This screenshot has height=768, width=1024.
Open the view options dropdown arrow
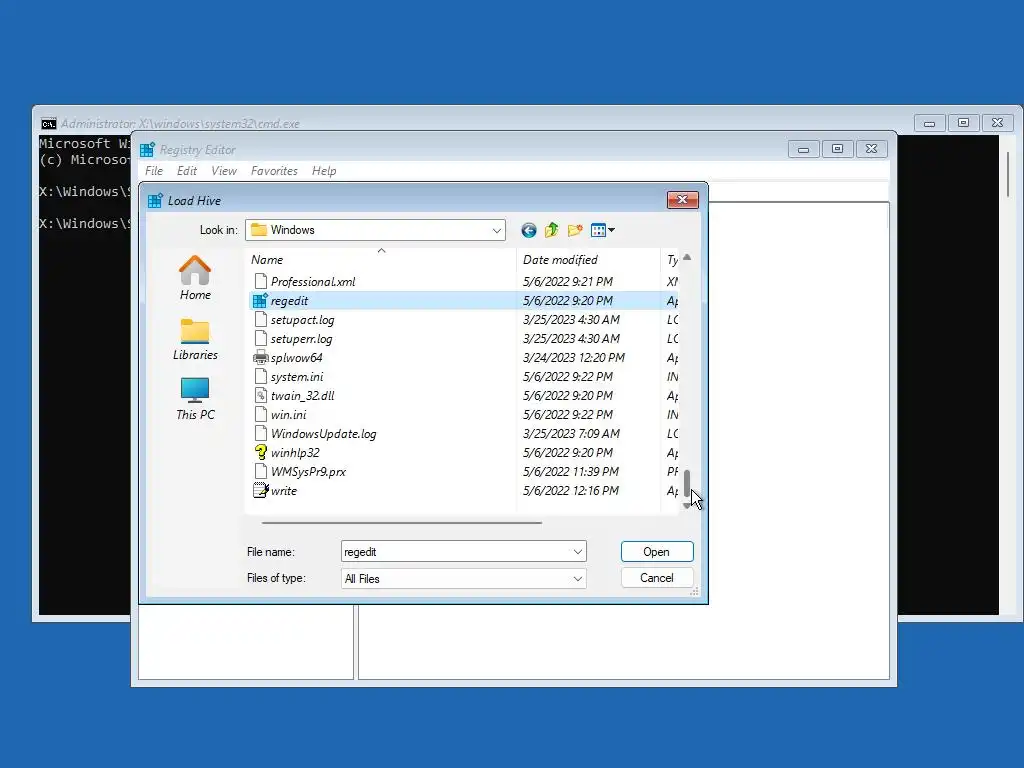[612, 230]
